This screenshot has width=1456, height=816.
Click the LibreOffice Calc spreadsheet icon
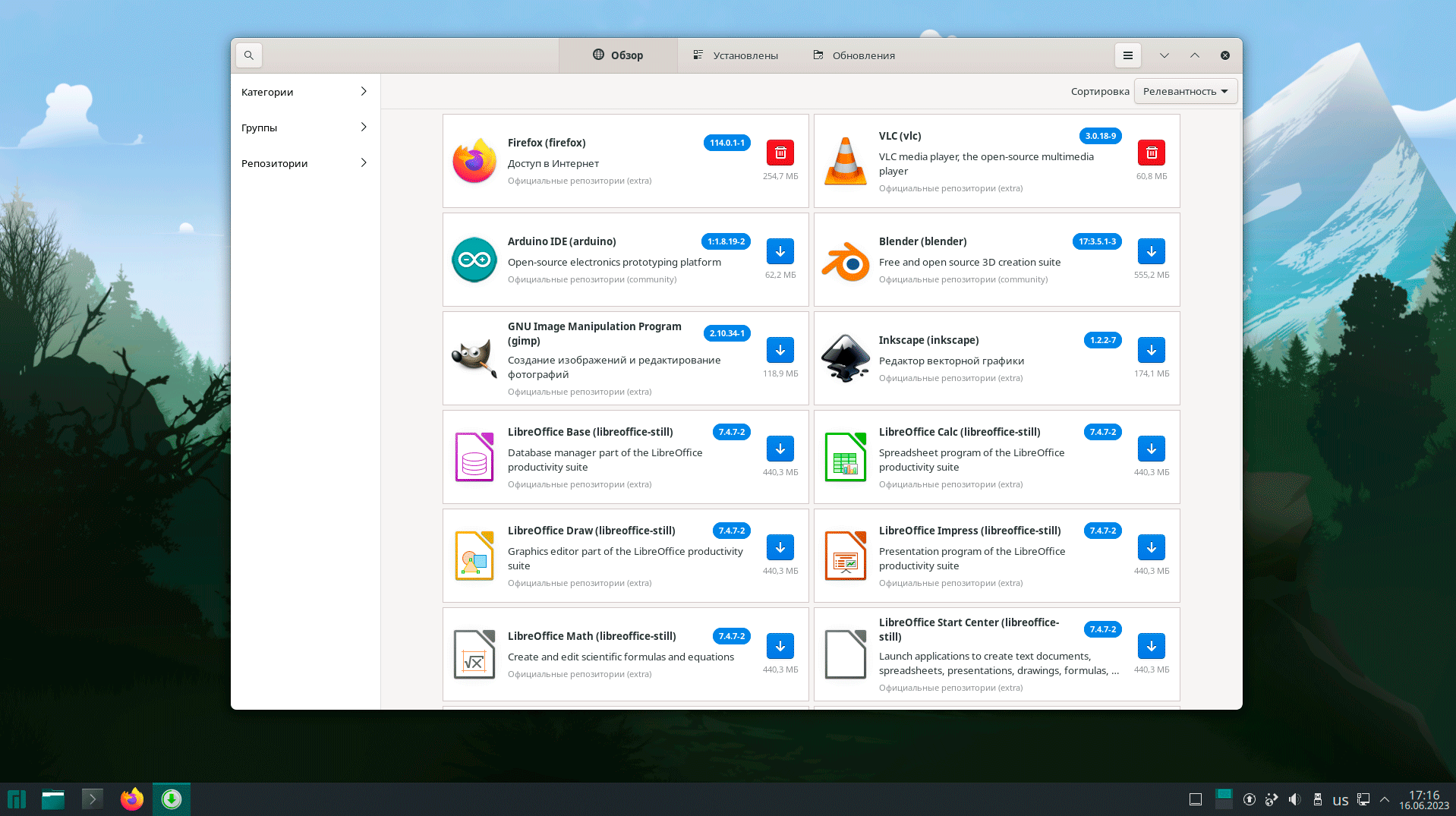pyautogui.click(x=846, y=457)
